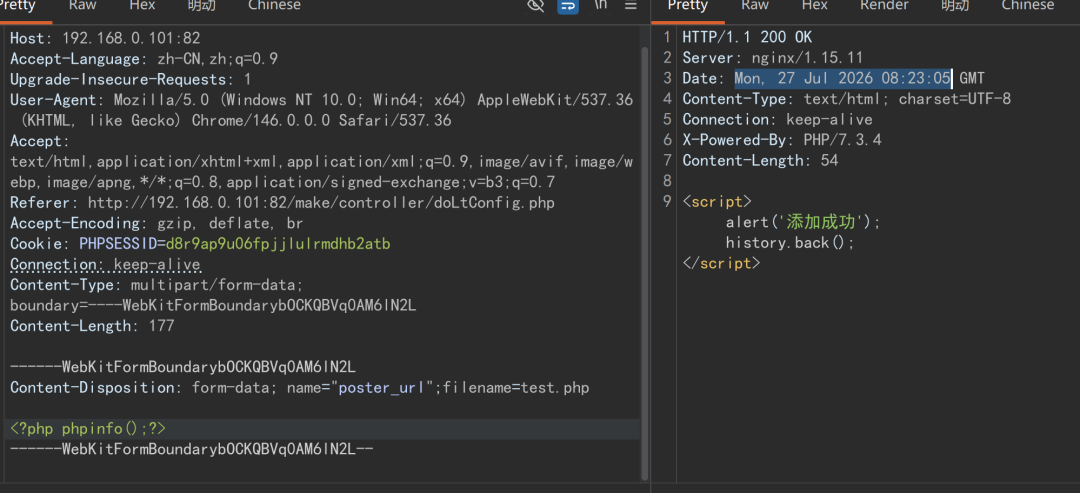The image size is (1080, 493).
Task: Click the opening <script> tag in response
Action: pyautogui.click(x=717, y=202)
